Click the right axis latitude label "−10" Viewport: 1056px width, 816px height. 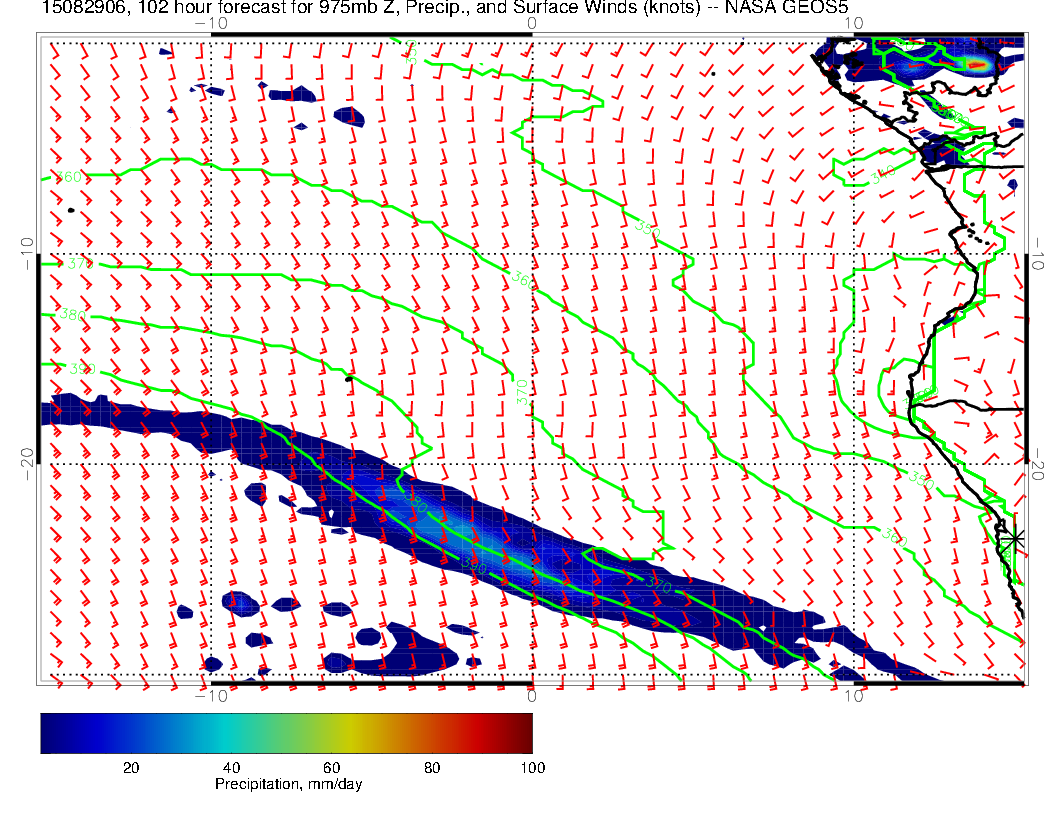(1040, 254)
